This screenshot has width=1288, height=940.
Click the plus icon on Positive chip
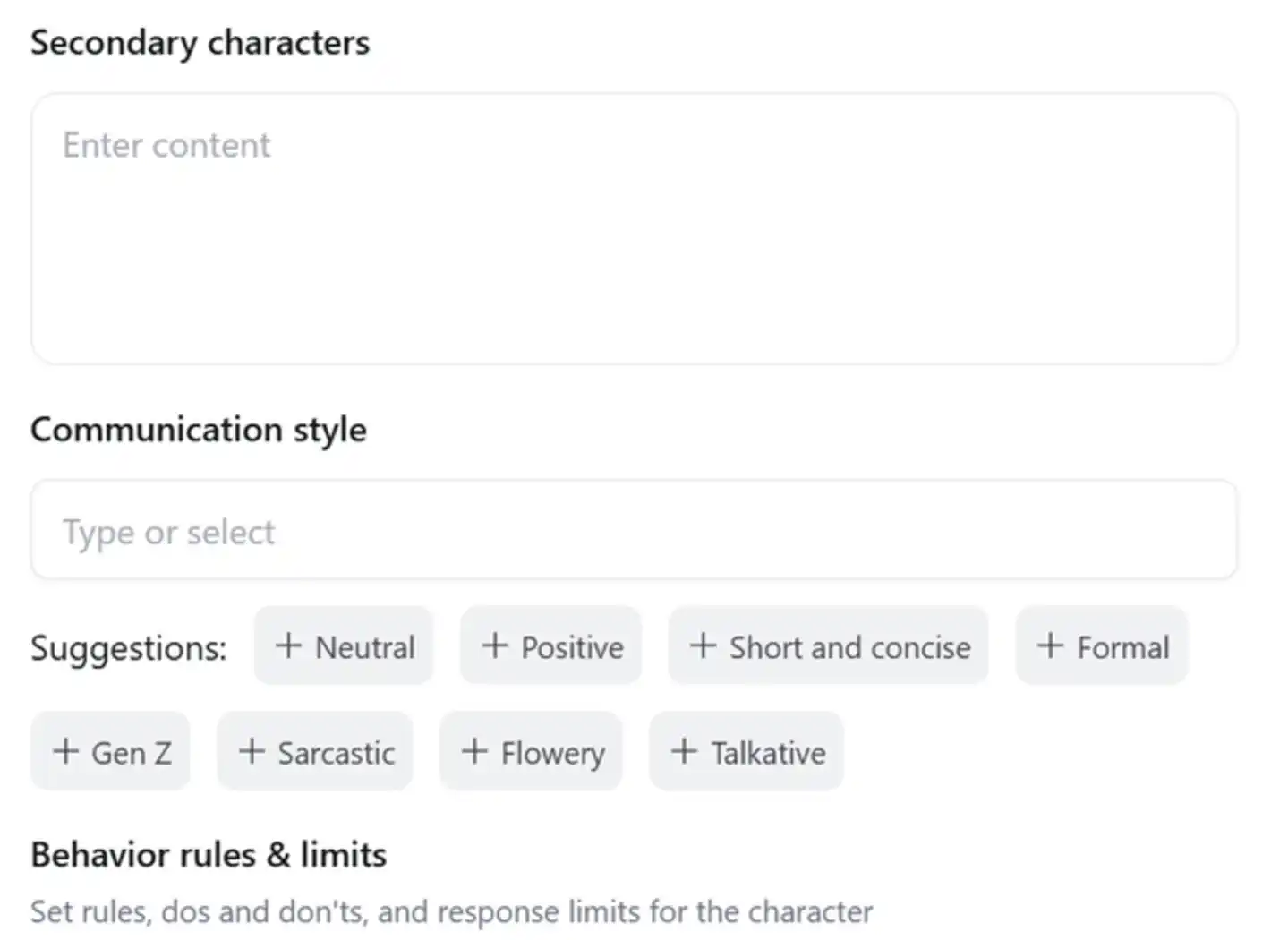pyautogui.click(x=495, y=645)
